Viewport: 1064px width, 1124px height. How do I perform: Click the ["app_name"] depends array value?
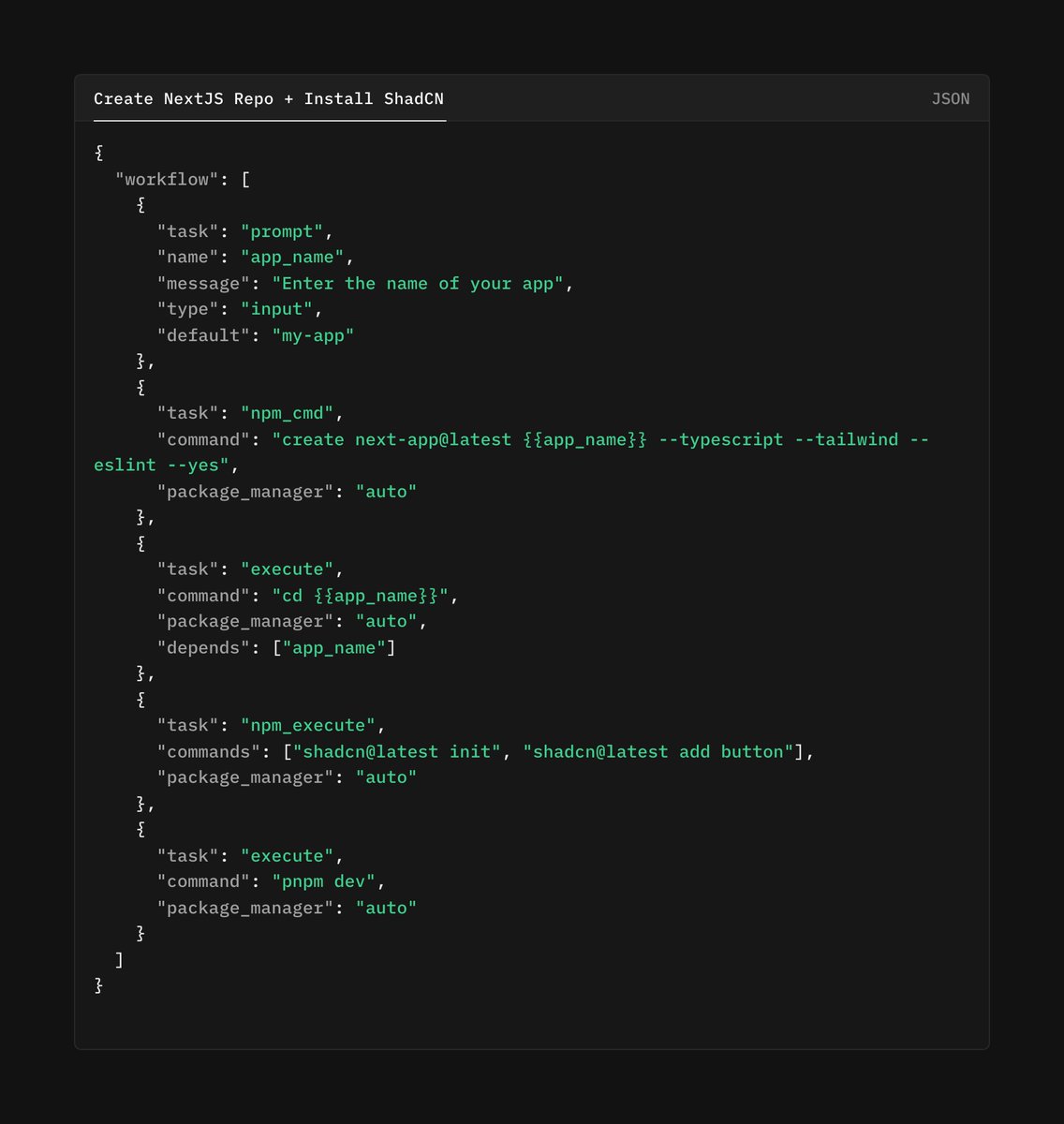coord(334,647)
